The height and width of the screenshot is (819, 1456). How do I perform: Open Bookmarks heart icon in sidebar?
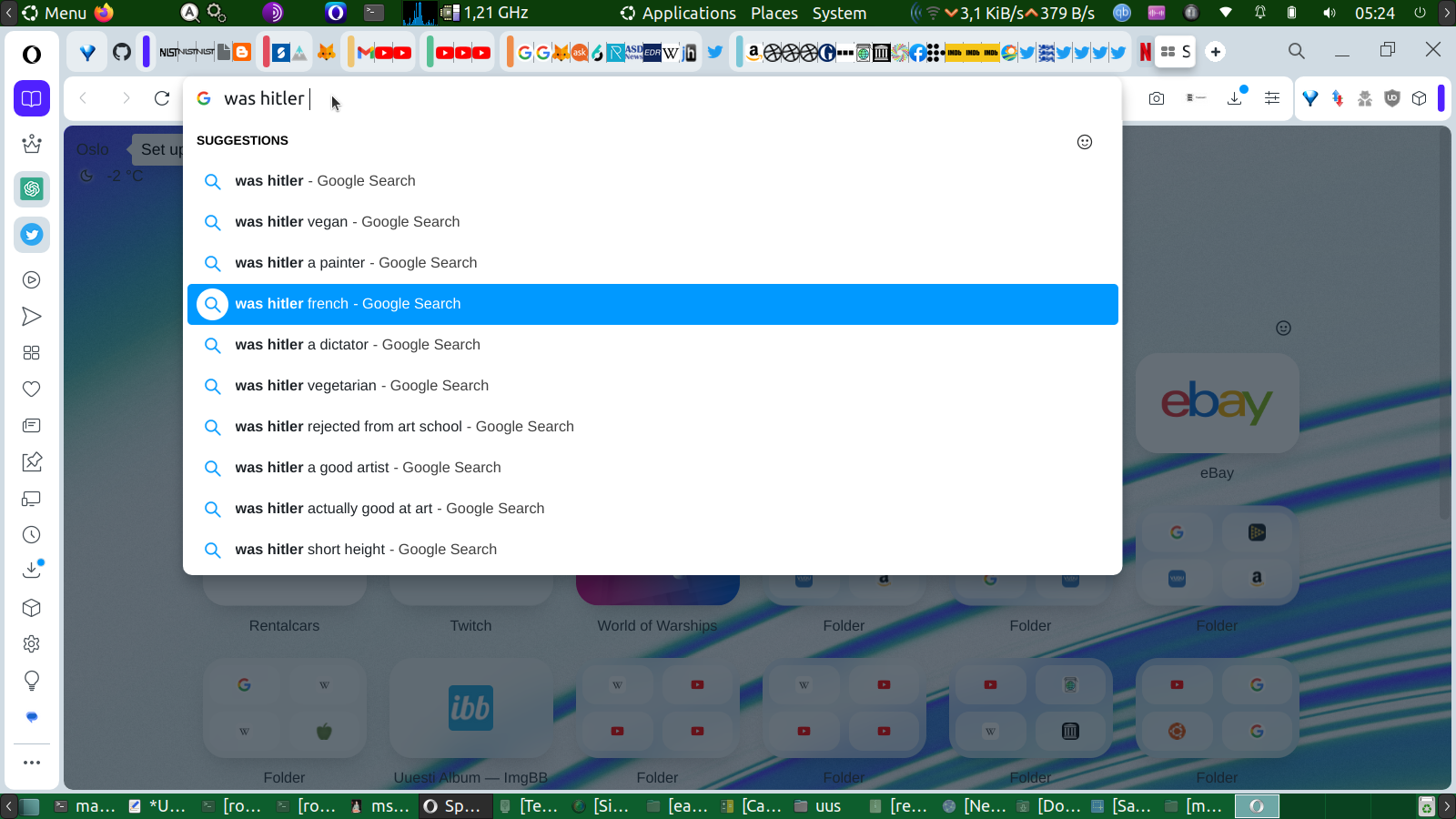coord(32,389)
